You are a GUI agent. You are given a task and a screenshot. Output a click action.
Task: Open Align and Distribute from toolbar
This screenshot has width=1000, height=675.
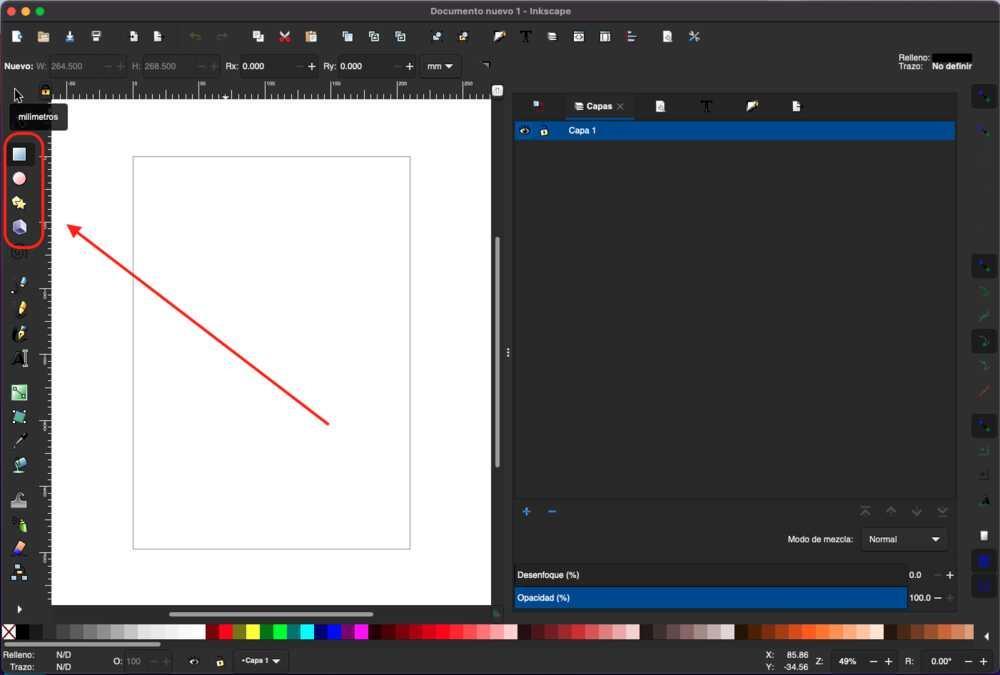click(x=631, y=36)
